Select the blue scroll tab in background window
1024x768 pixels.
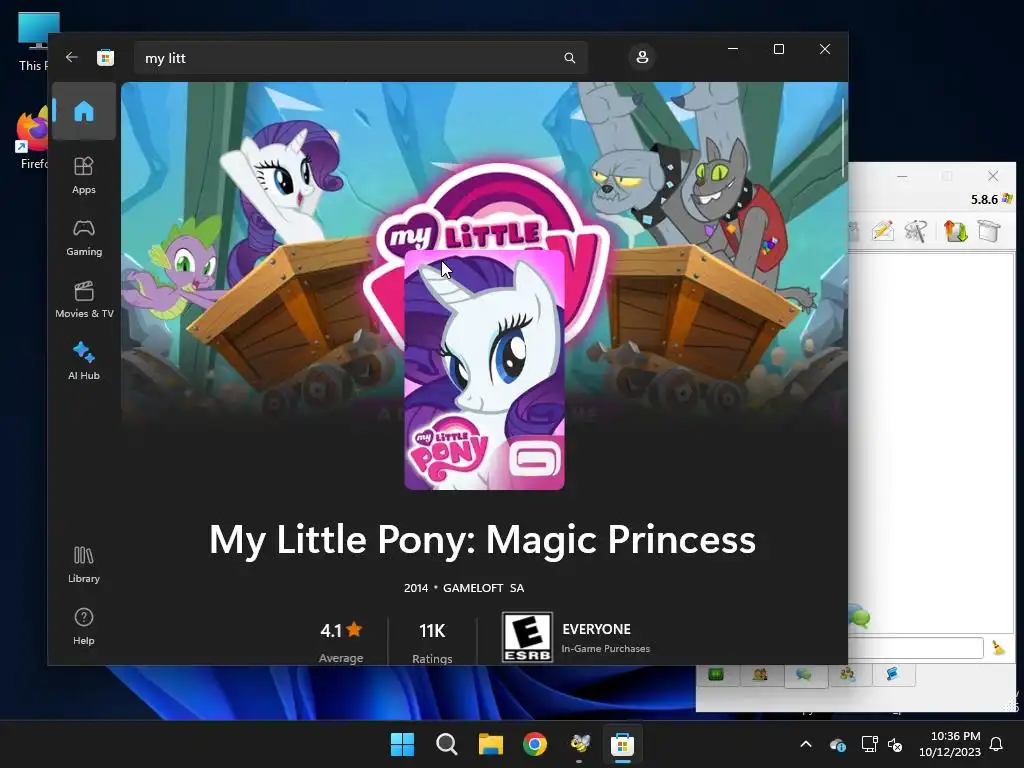[892, 675]
